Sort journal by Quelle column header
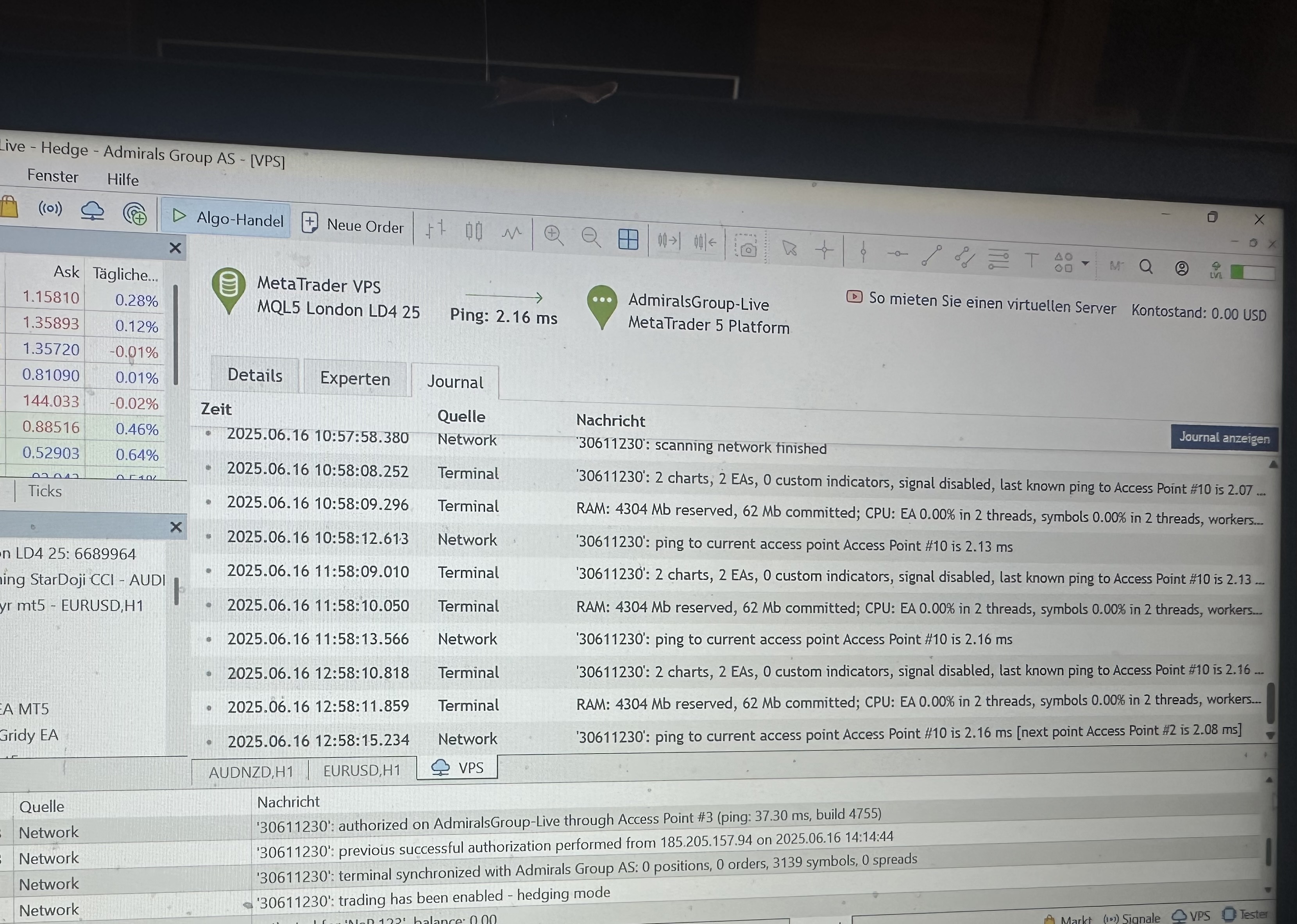Viewport: 1297px width, 924px height. 462,417
